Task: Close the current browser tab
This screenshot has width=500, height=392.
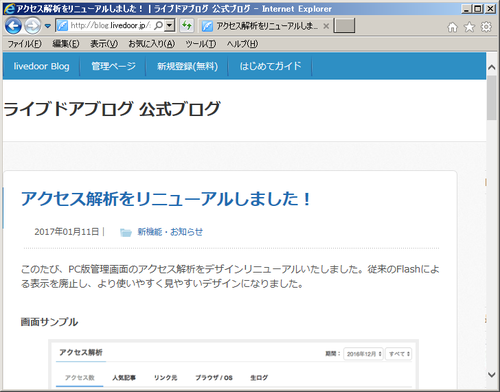Action: (326, 26)
